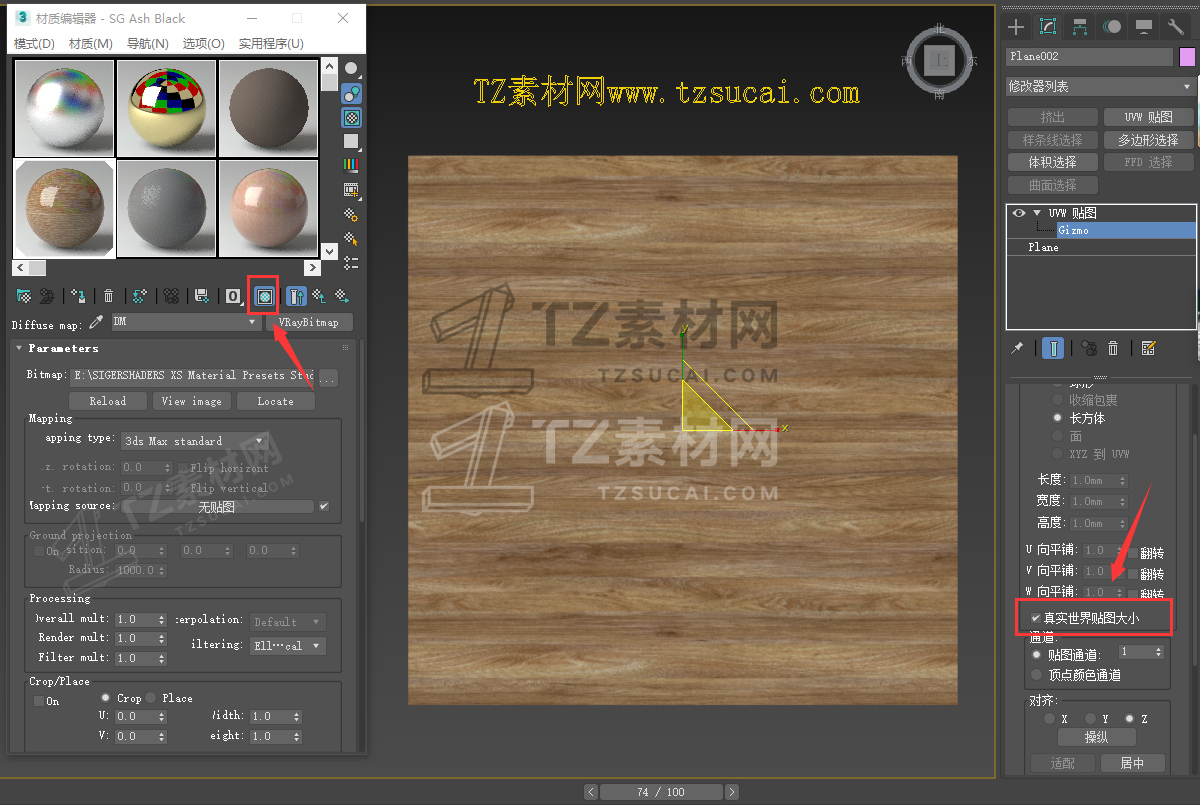Viewport: 1200px width, 805px height.
Task: Open the 材质(M) menu
Action: click(91, 44)
